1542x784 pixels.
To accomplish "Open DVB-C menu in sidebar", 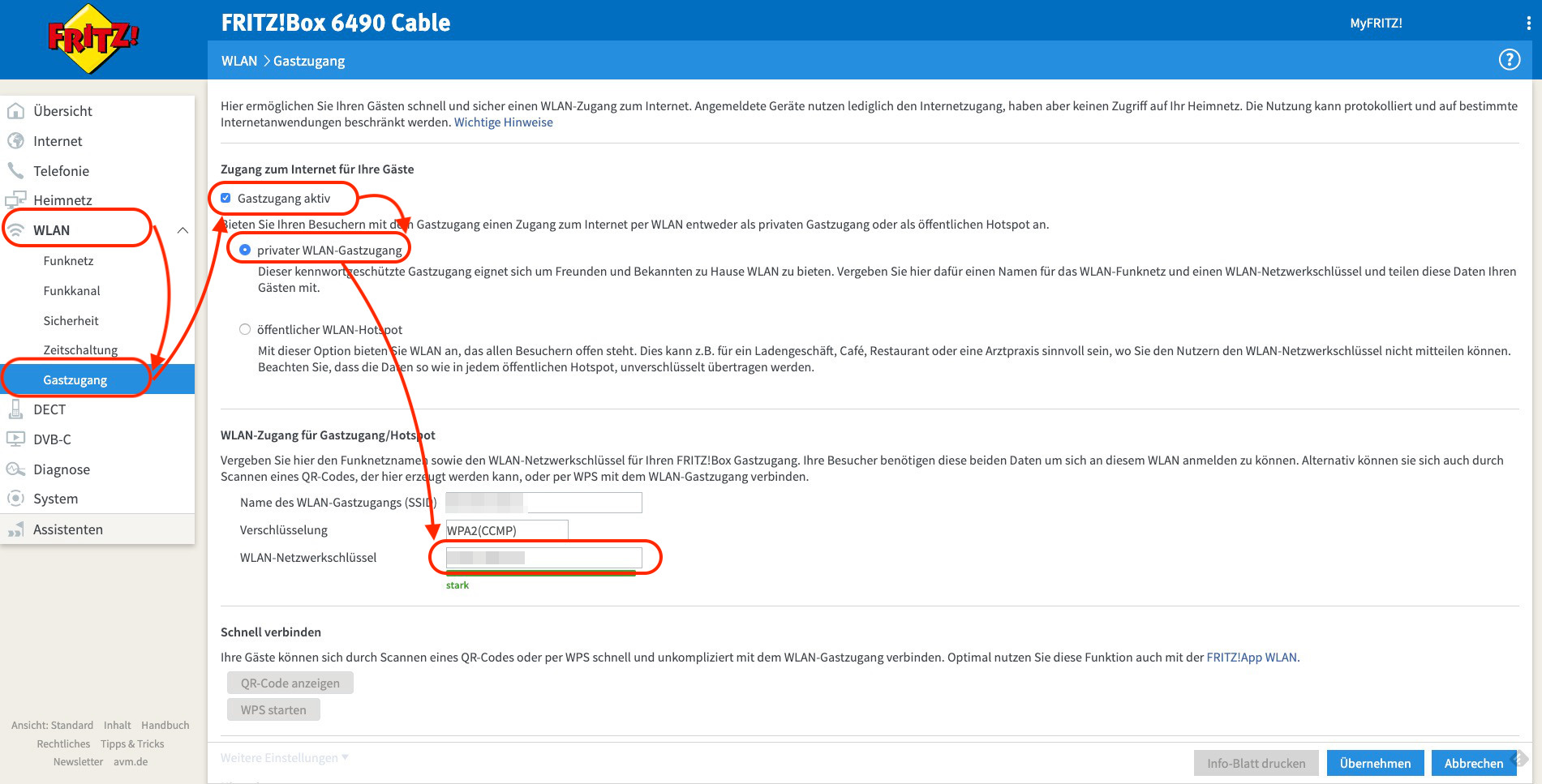I will coord(52,439).
